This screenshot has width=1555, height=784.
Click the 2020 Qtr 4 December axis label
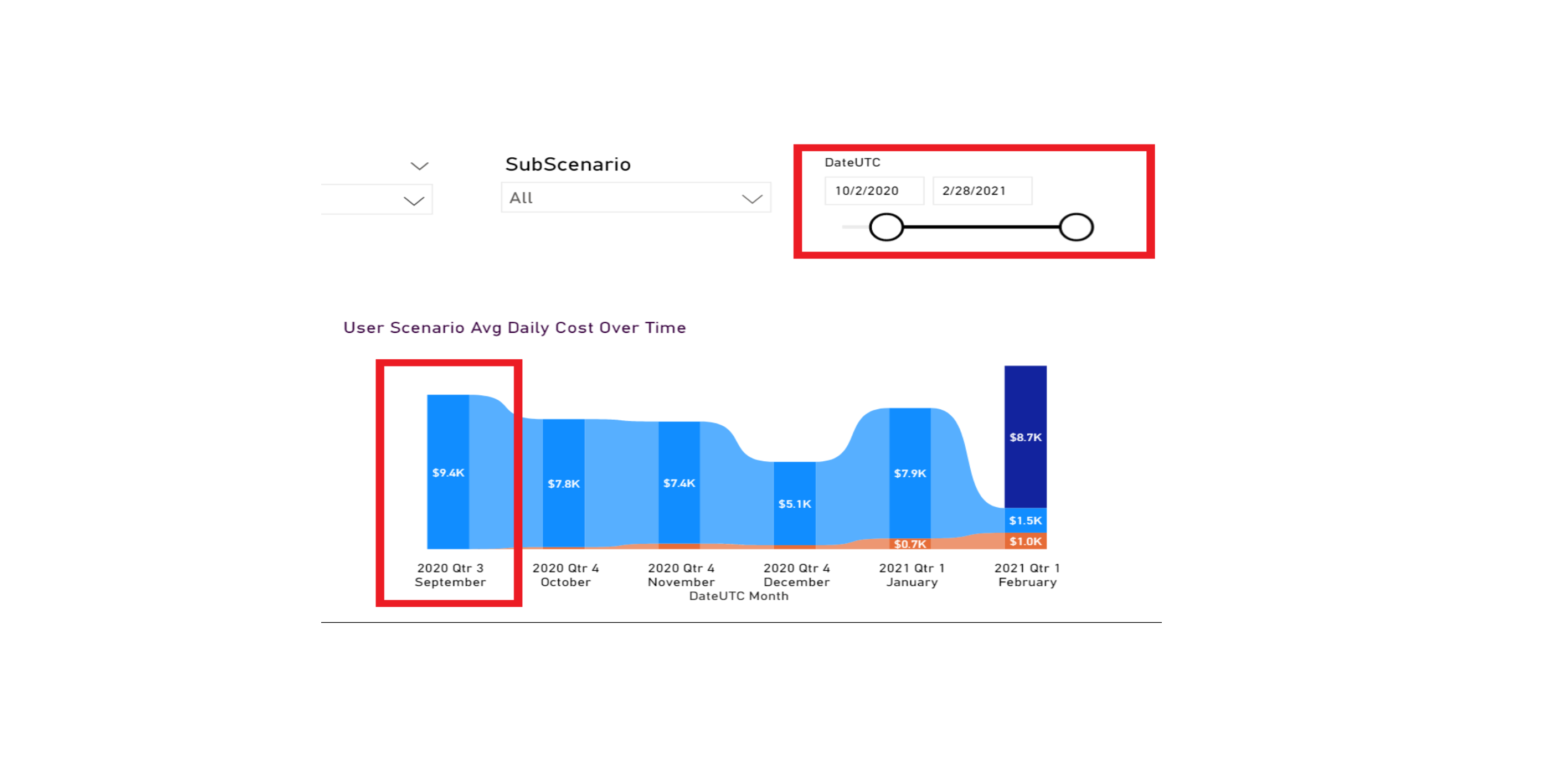797,575
